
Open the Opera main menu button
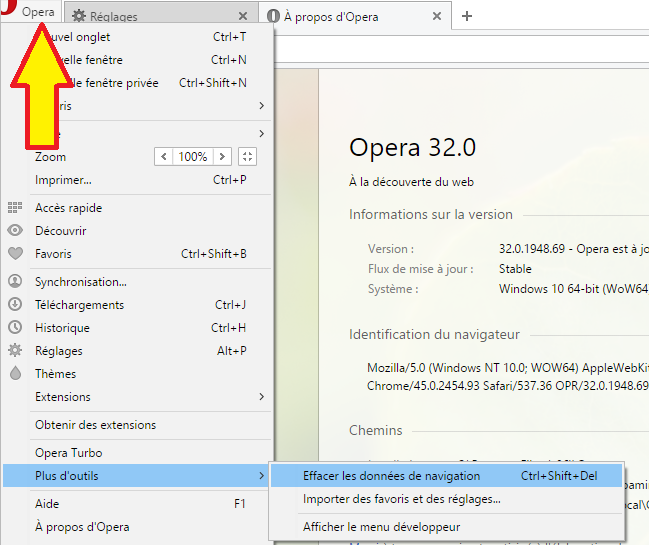pos(31,11)
